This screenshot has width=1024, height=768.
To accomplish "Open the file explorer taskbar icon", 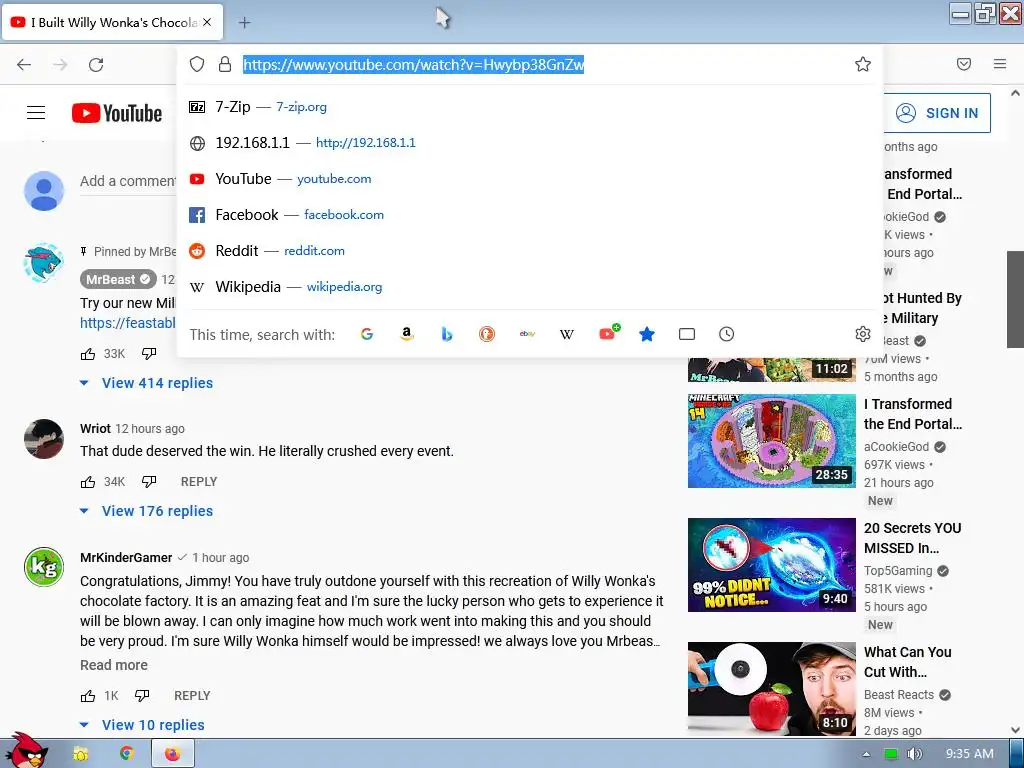I will point(80,754).
